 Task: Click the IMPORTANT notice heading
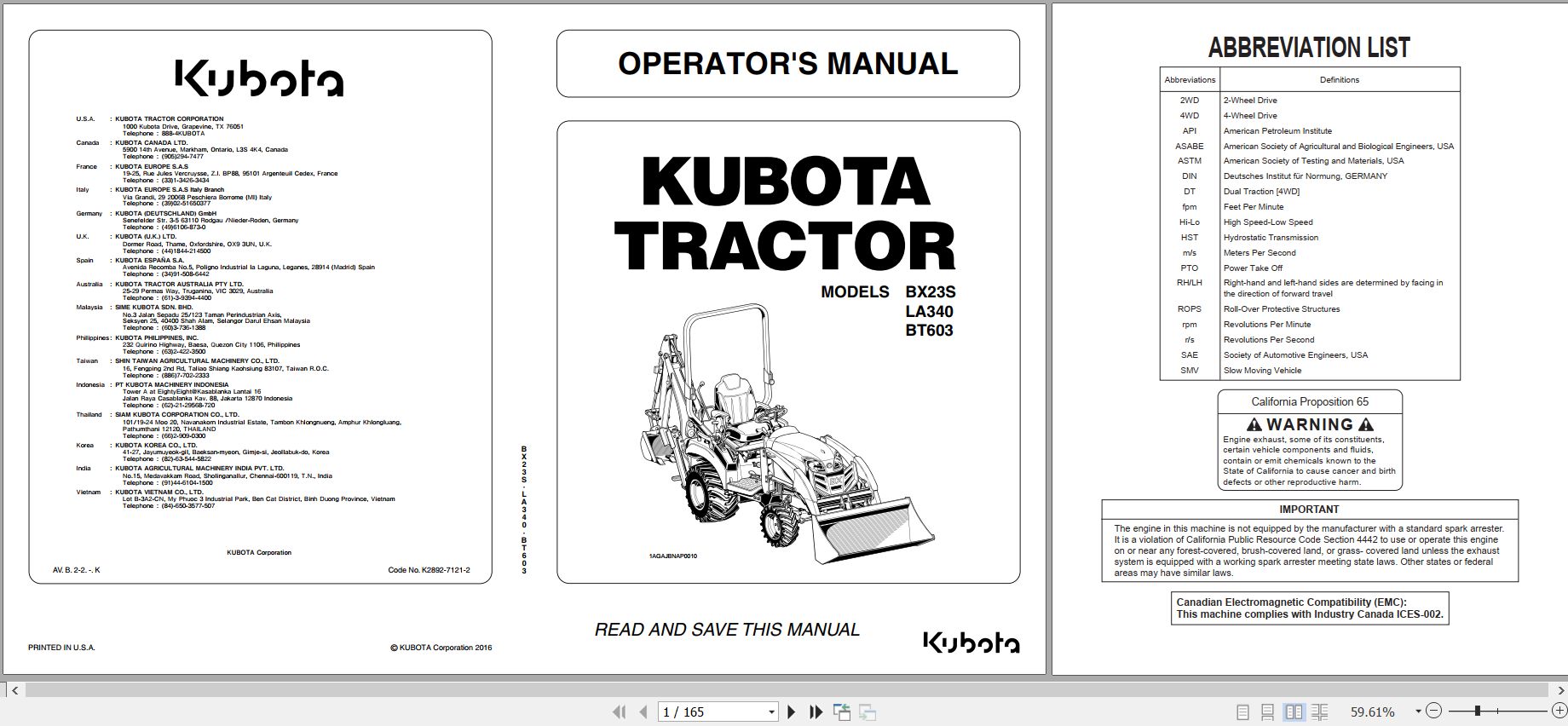1309,510
